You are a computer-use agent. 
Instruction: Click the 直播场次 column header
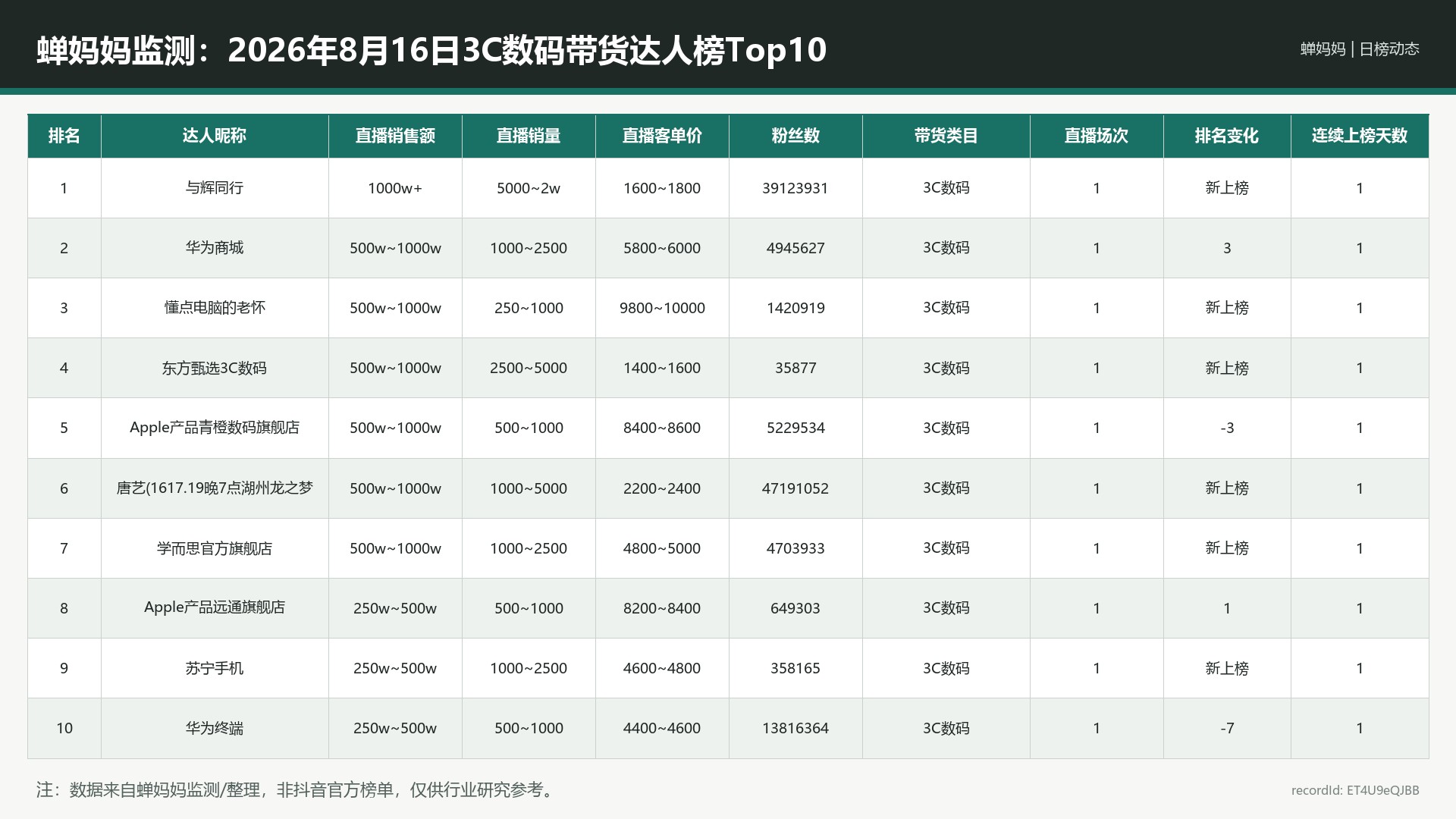pyautogui.click(x=1097, y=136)
